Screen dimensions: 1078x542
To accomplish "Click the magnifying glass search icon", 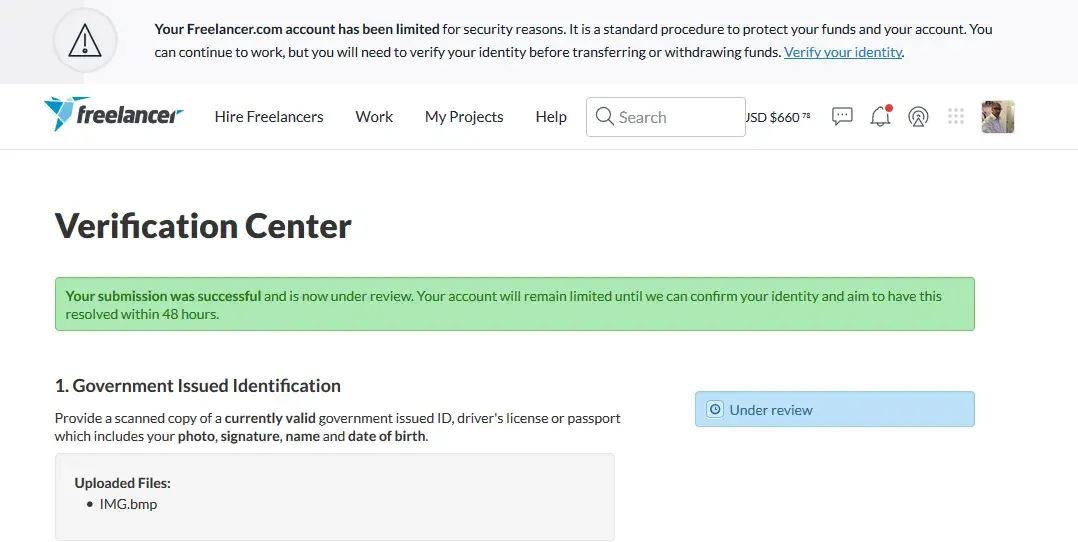I will 604,117.
